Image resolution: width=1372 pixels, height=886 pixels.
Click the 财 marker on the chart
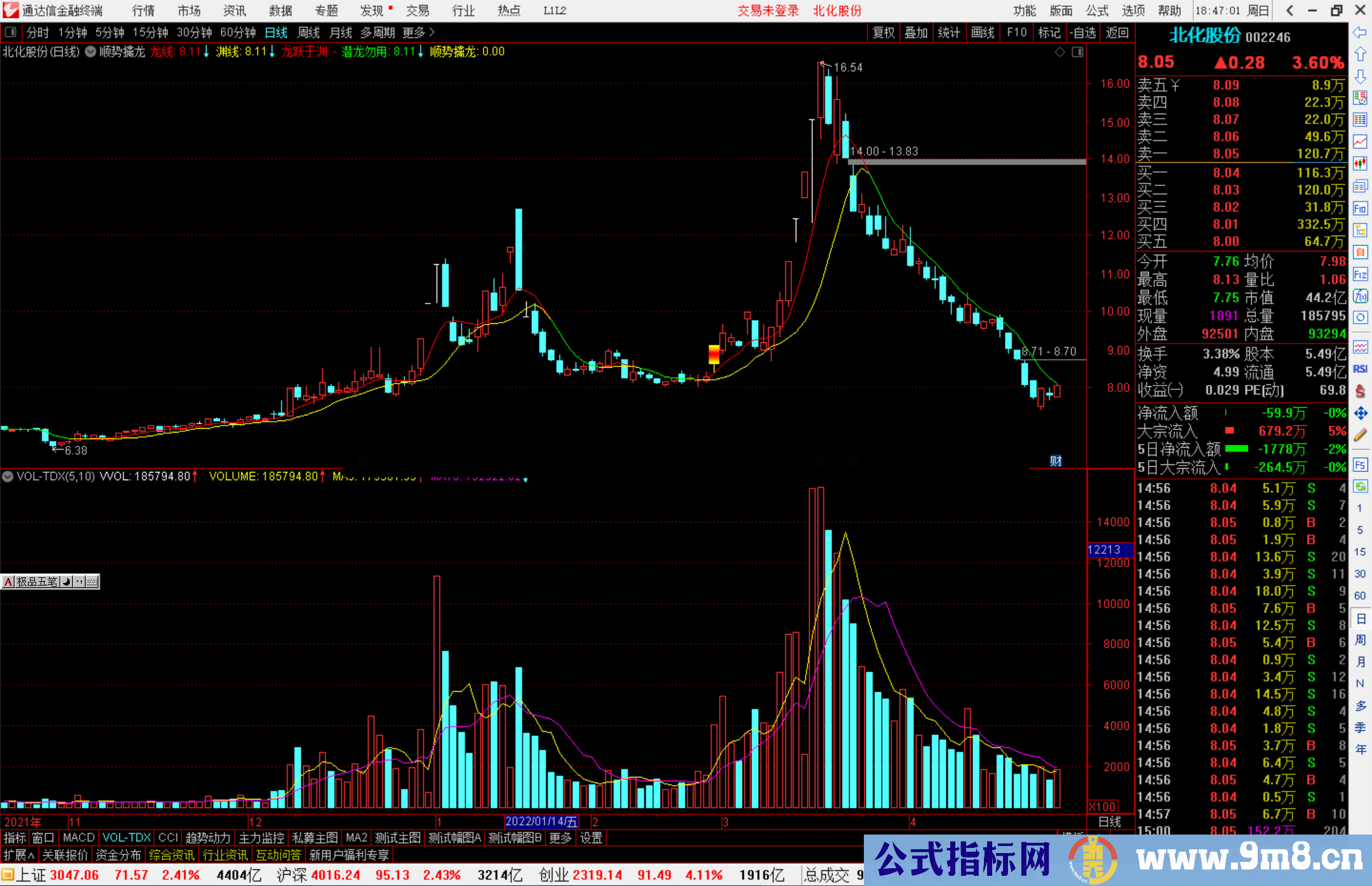tap(1055, 461)
